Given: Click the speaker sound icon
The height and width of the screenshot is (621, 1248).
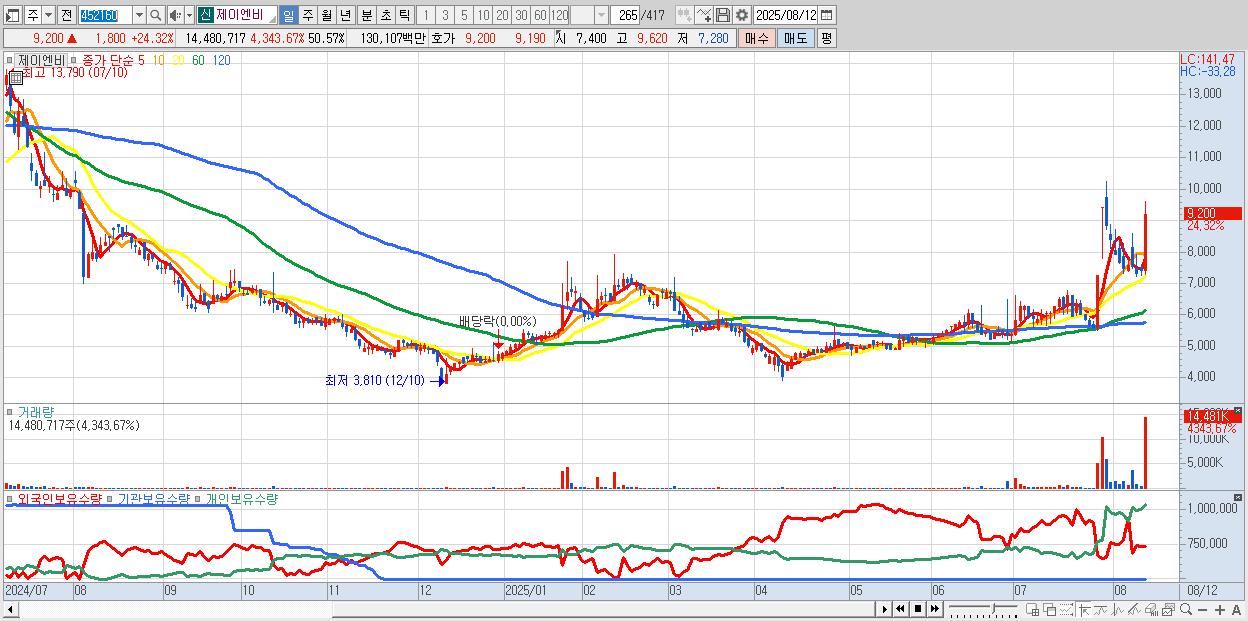Looking at the screenshot, I should click(x=175, y=15).
